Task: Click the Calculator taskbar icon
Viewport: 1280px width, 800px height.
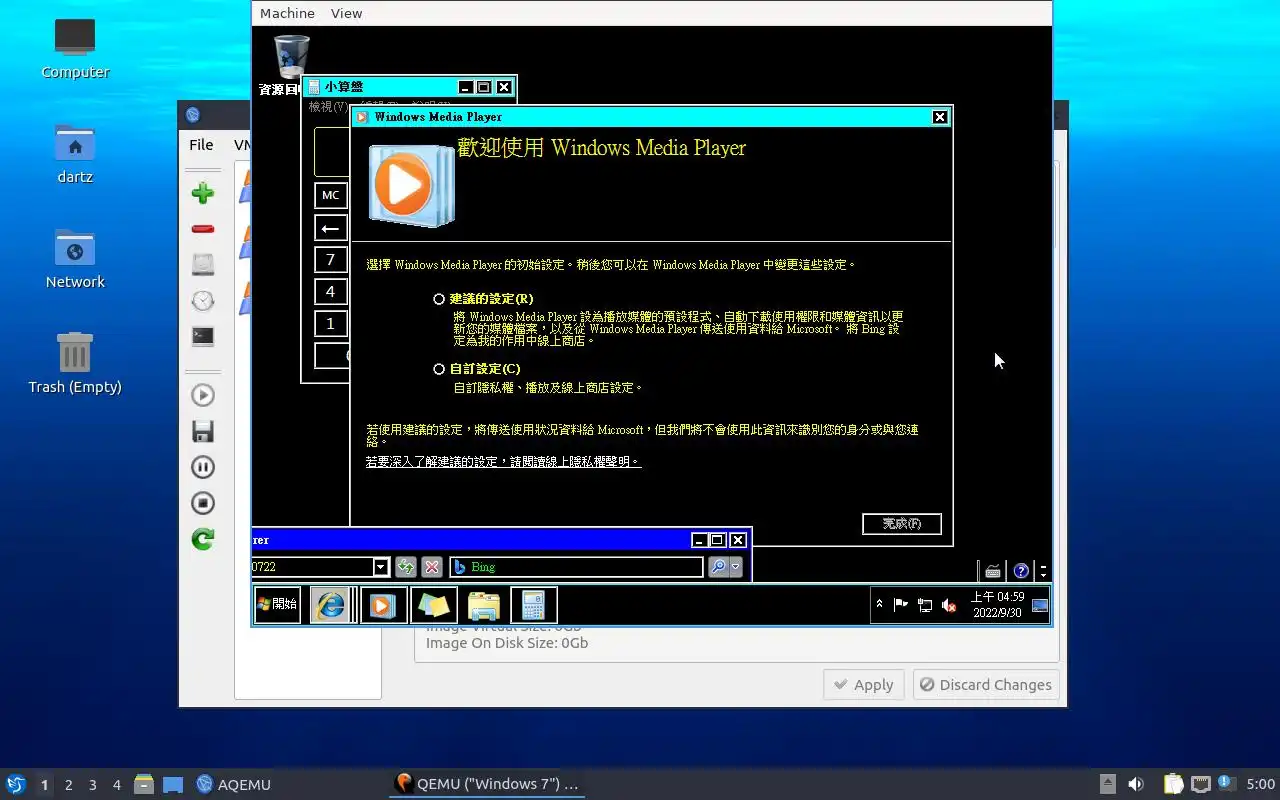Action: [533, 605]
